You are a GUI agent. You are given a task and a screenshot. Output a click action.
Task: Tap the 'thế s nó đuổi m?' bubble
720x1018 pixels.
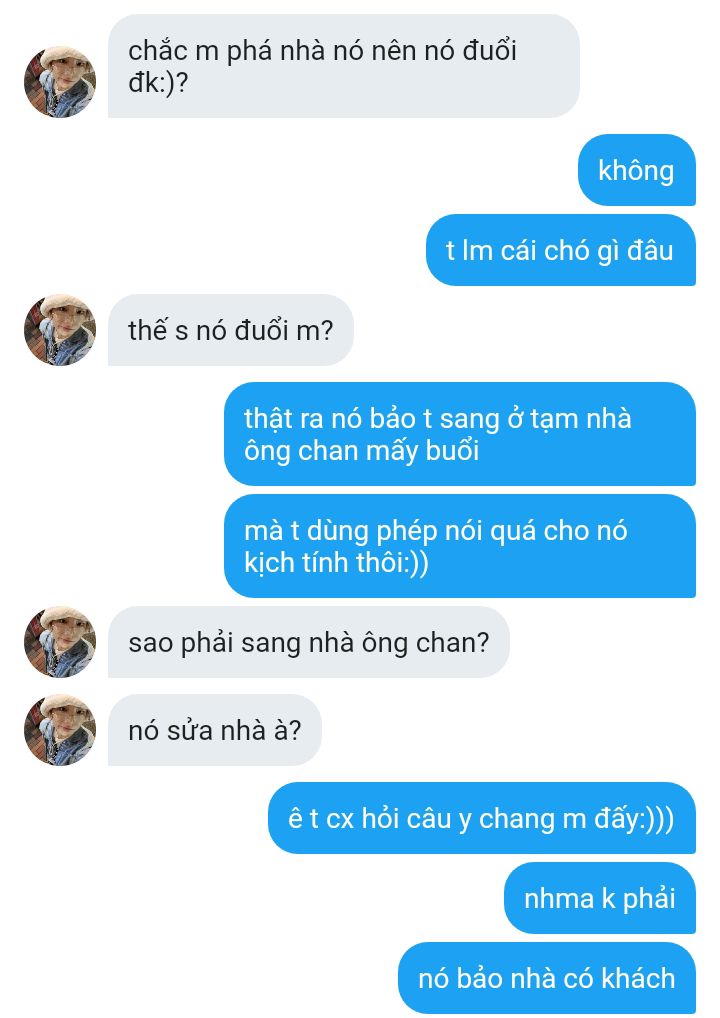[x=230, y=330]
